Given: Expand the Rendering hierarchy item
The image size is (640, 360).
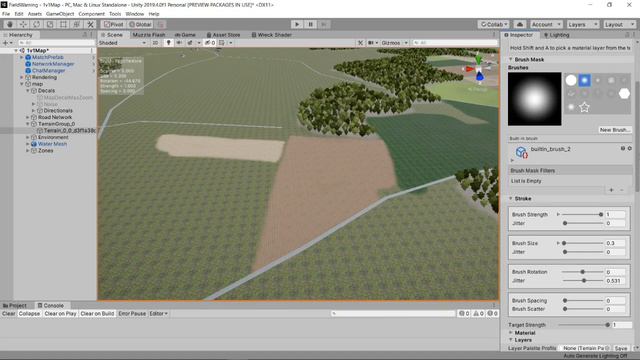Looking at the screenshot, I should tap(22, 77).
